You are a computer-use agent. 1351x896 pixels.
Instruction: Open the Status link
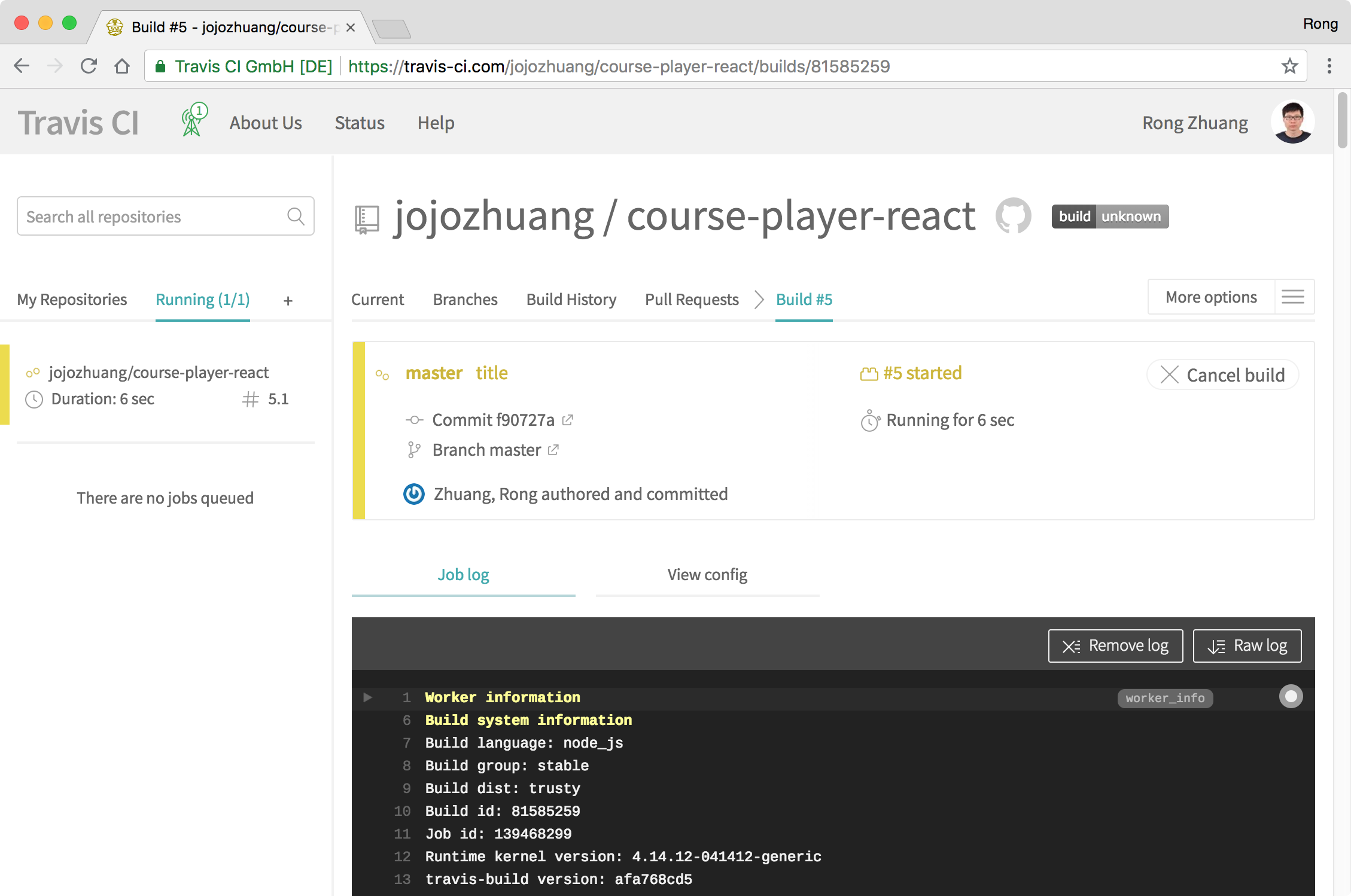coord(360,123)
